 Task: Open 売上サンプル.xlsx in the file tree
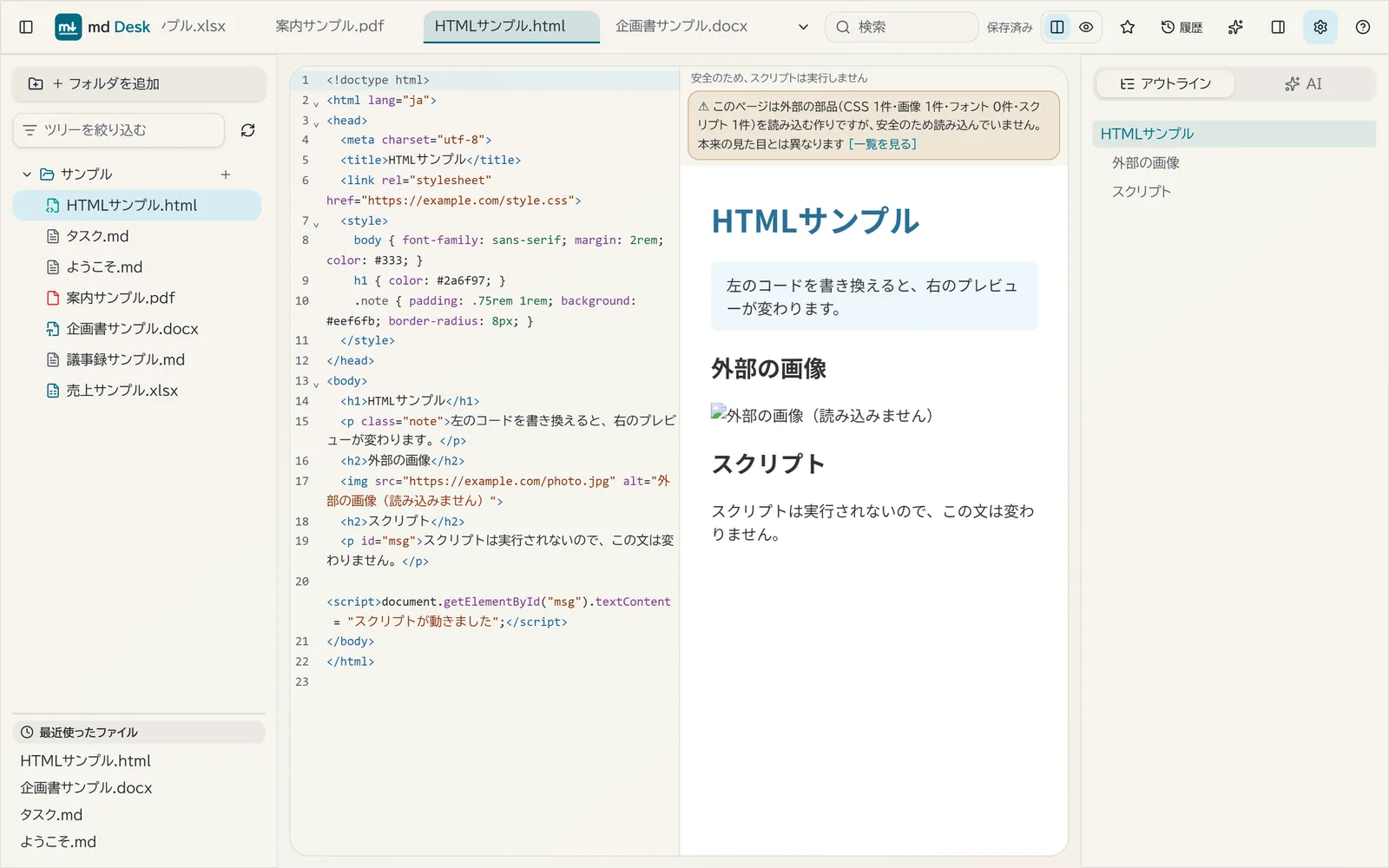coord(137,391)
